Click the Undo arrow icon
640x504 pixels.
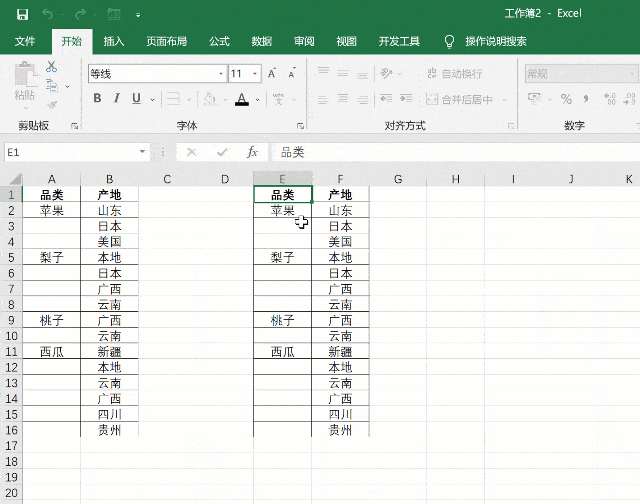pos(47,15)
